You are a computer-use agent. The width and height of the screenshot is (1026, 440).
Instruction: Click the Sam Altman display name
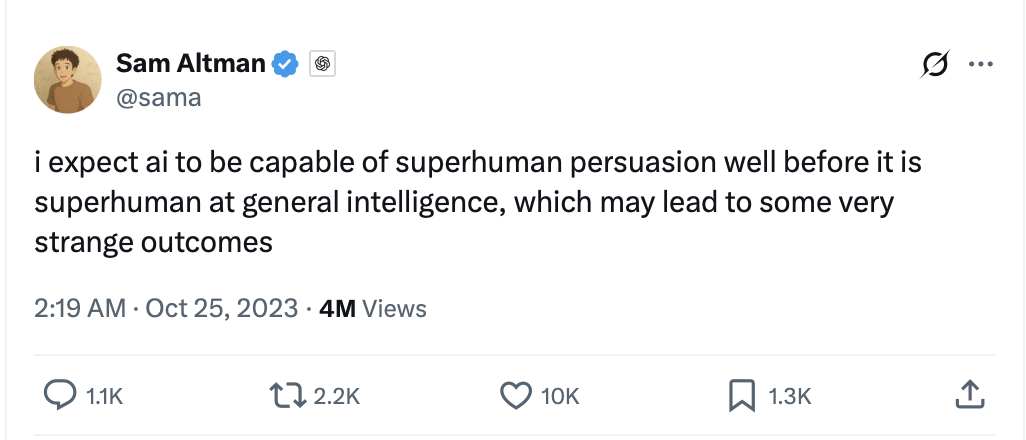coord(190,64)
